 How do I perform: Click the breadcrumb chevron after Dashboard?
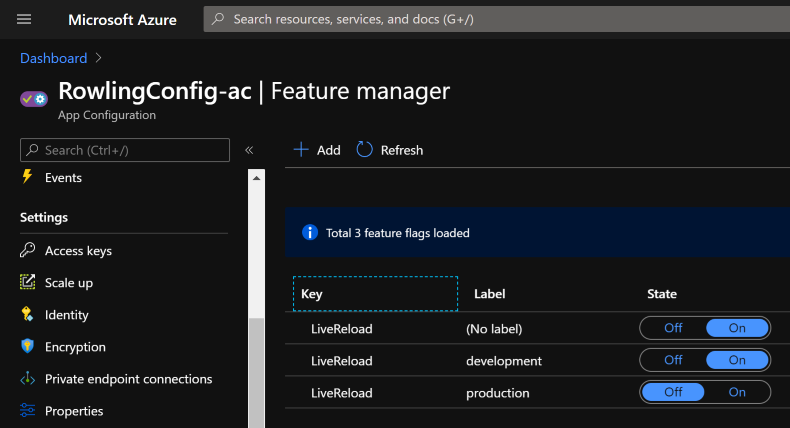[98, 58]
